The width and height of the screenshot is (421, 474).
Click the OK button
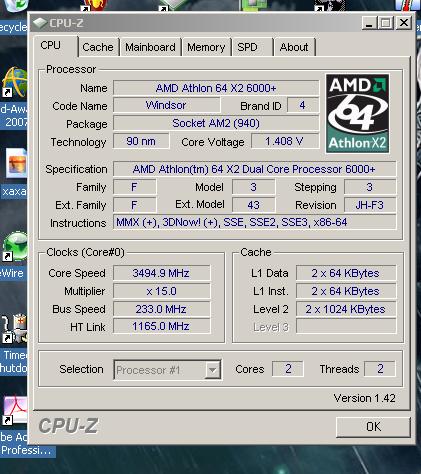(x=373, y=427)
